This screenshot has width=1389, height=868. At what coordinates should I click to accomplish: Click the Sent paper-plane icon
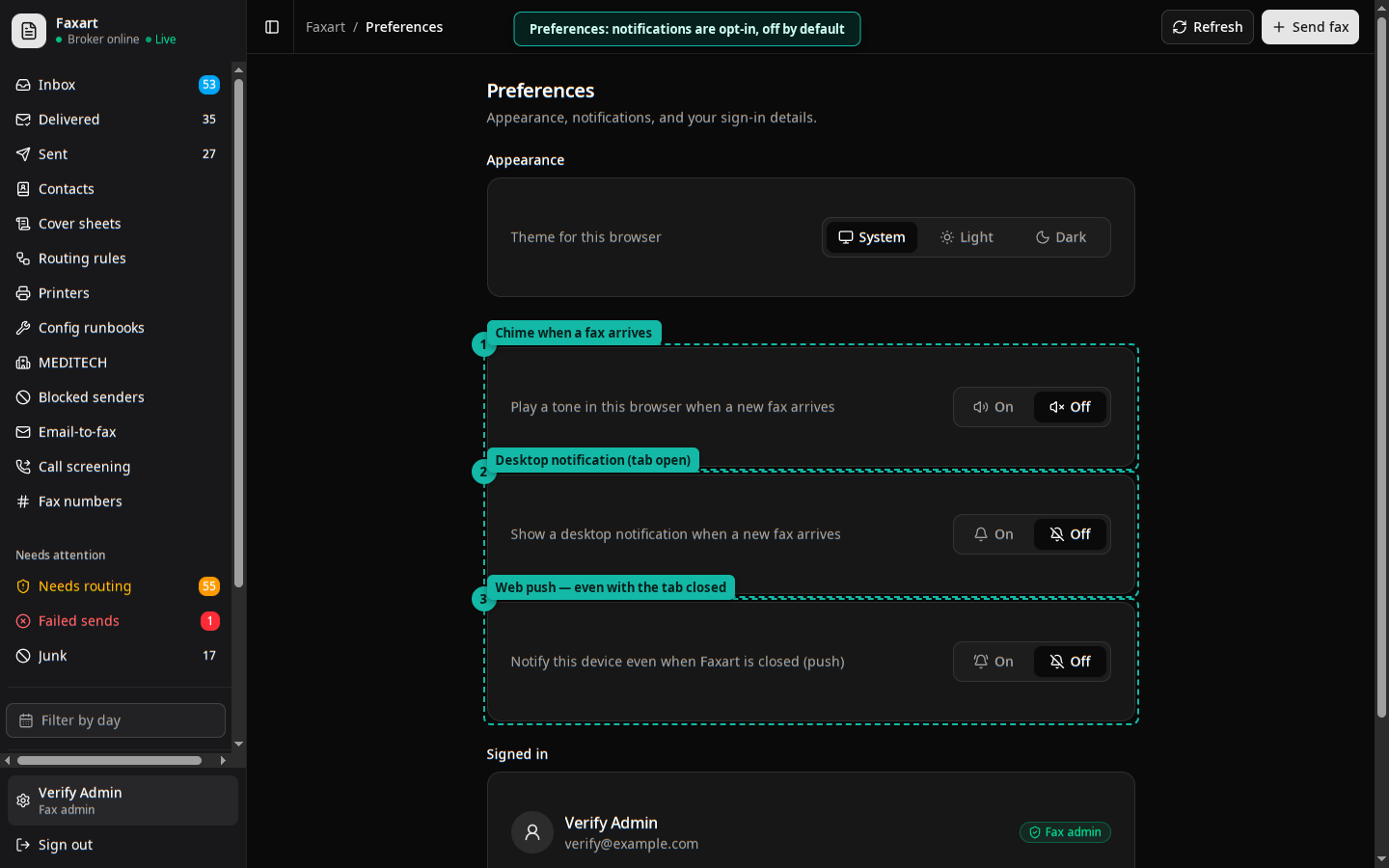tap(23, 154)
